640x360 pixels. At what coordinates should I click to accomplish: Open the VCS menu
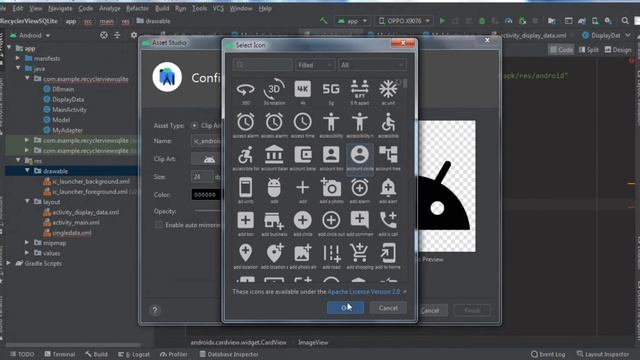tap(218, 8)
